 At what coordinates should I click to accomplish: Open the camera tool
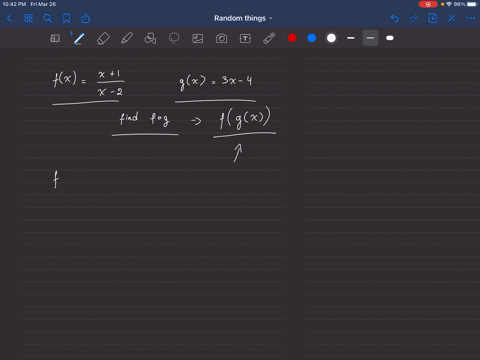coord(221,39)
